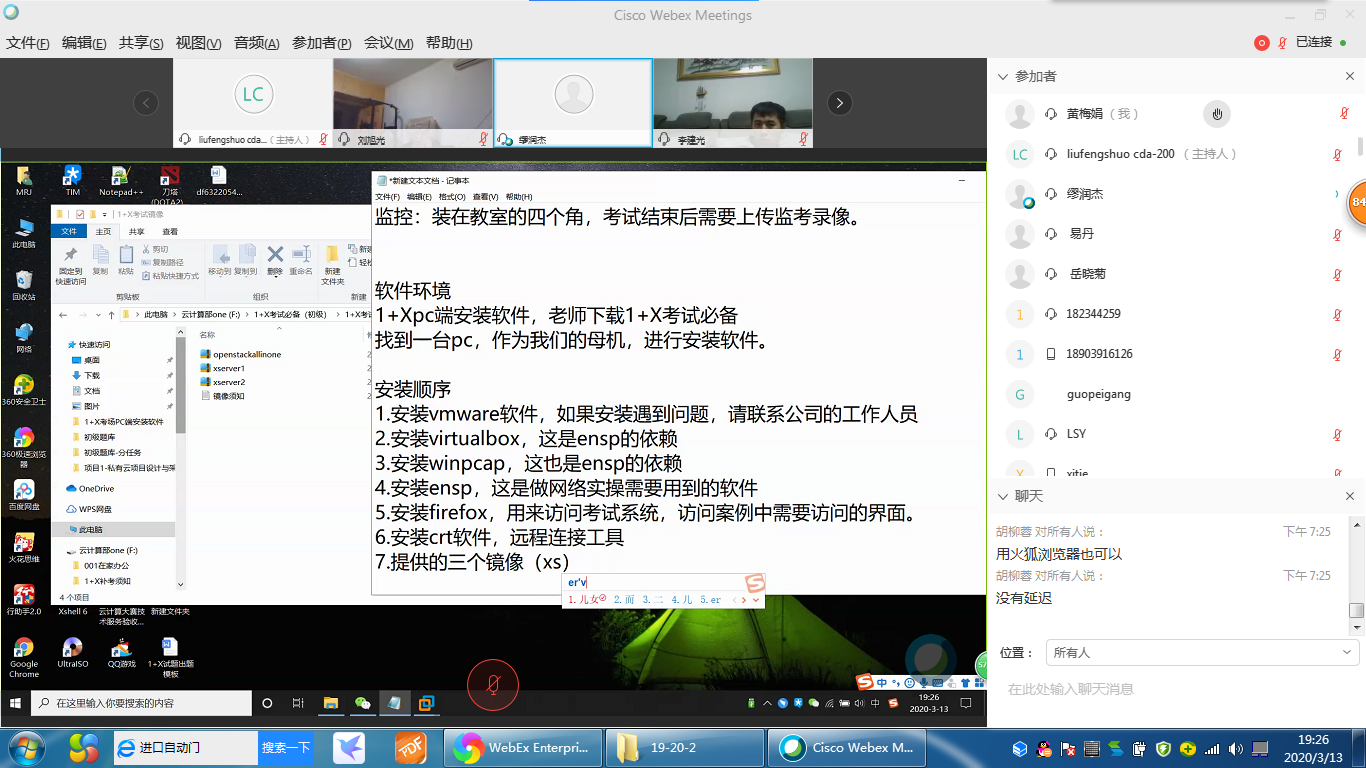
Task: Click the 搜索一下 search button in the taskbar
Action: [286, 747]
